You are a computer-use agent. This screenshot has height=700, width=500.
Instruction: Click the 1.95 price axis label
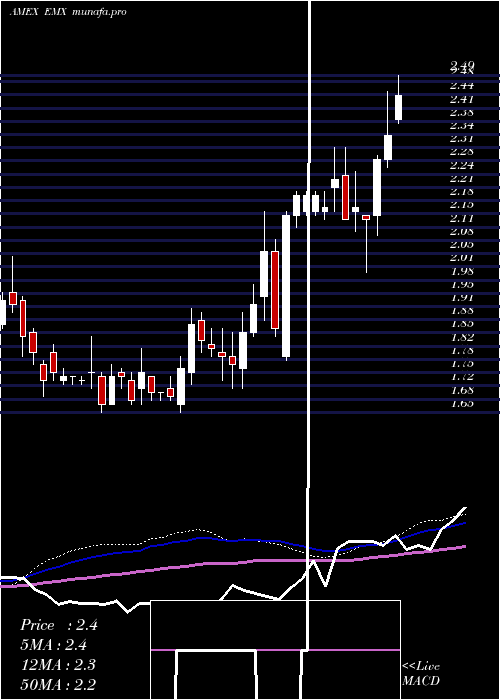click(x=462, y=284)
